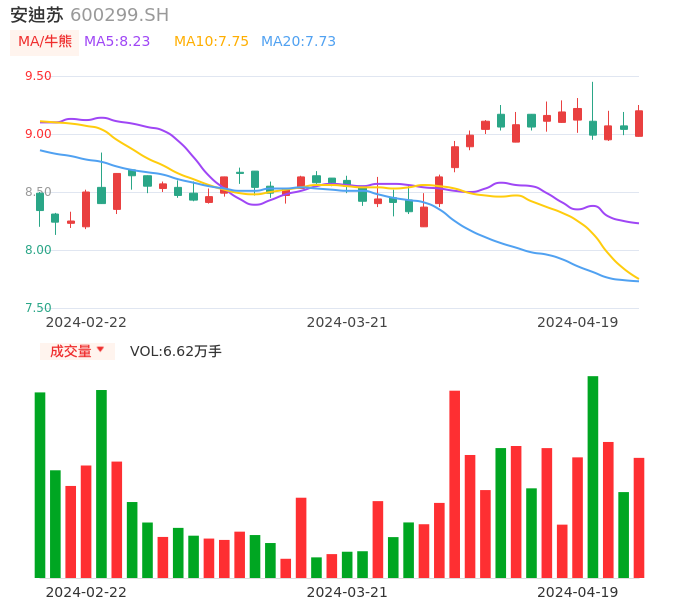Click the 安迪苏 stock name

tap(36, 15)
